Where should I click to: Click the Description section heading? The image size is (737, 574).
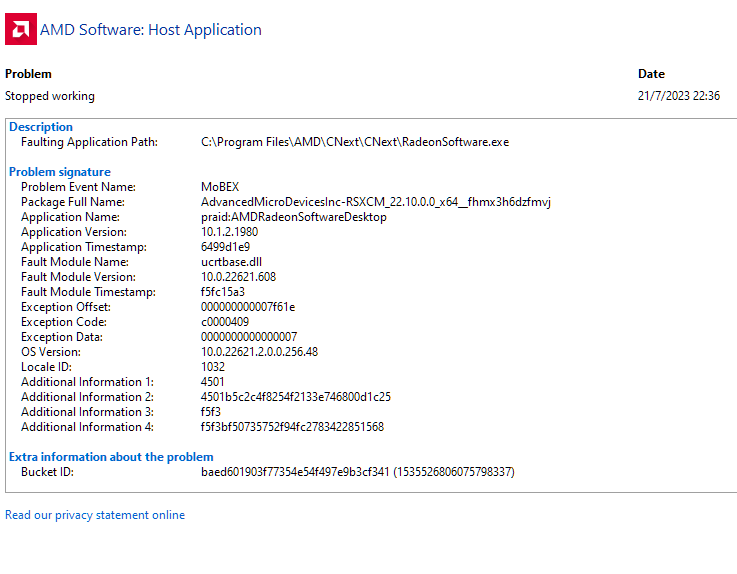[x=41, y=127]
